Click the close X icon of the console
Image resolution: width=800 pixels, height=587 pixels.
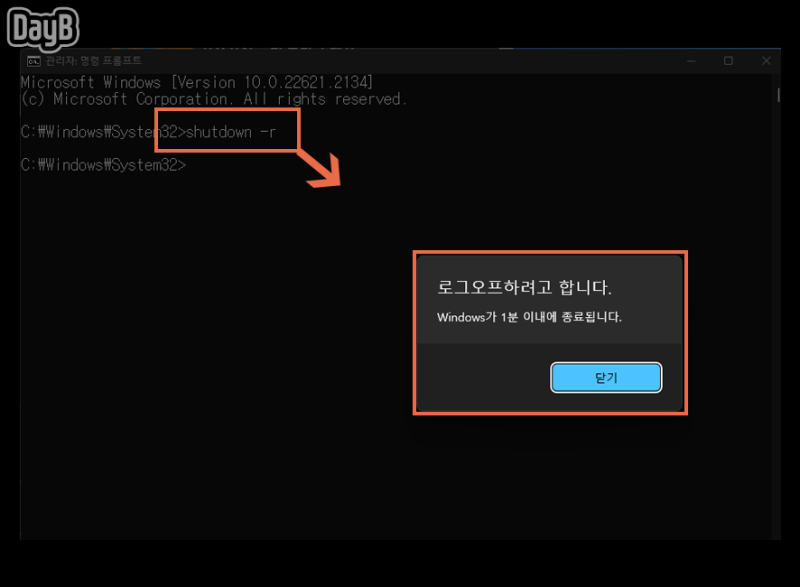(764, 60)
